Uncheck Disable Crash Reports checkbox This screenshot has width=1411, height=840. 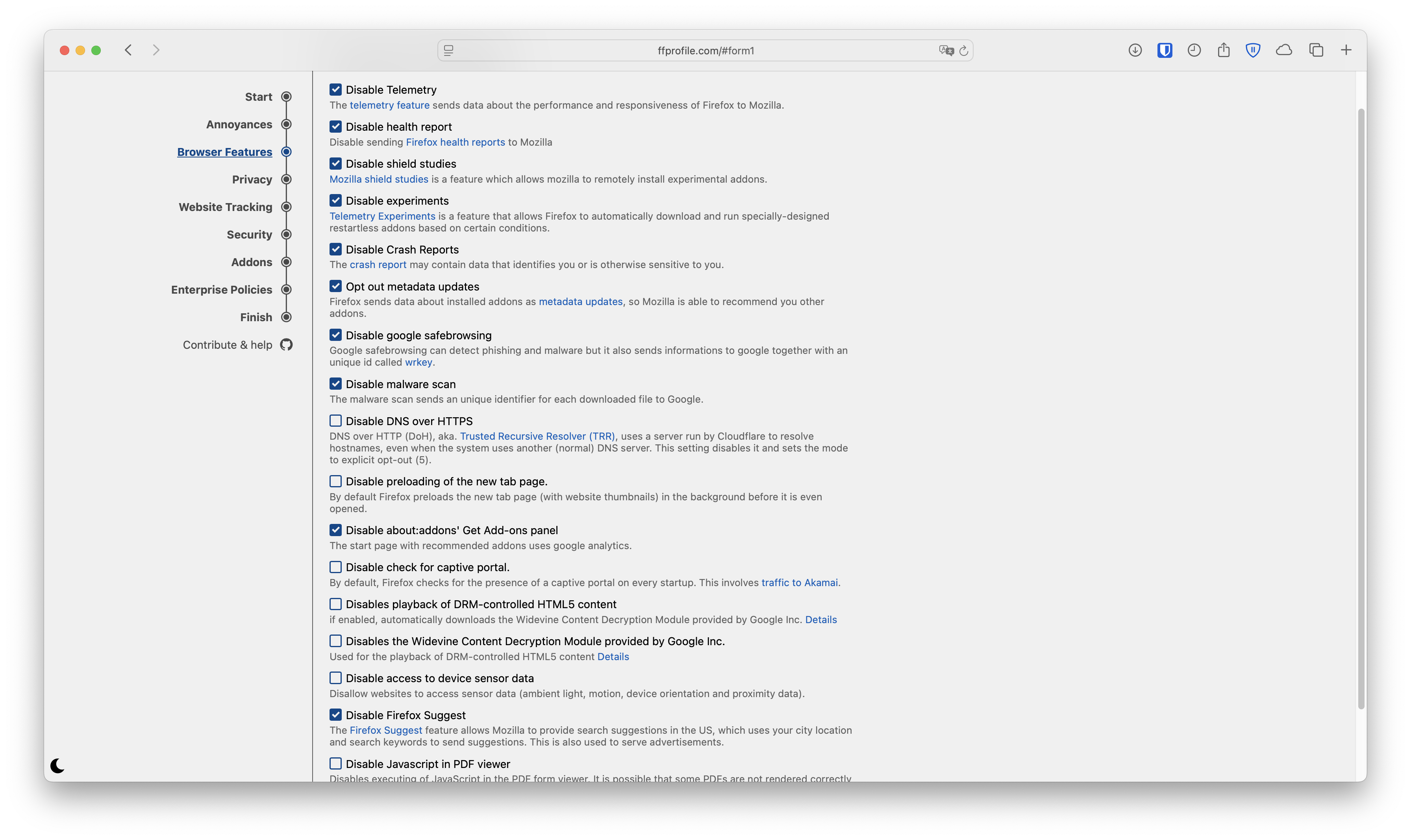(x=336, y=249)
